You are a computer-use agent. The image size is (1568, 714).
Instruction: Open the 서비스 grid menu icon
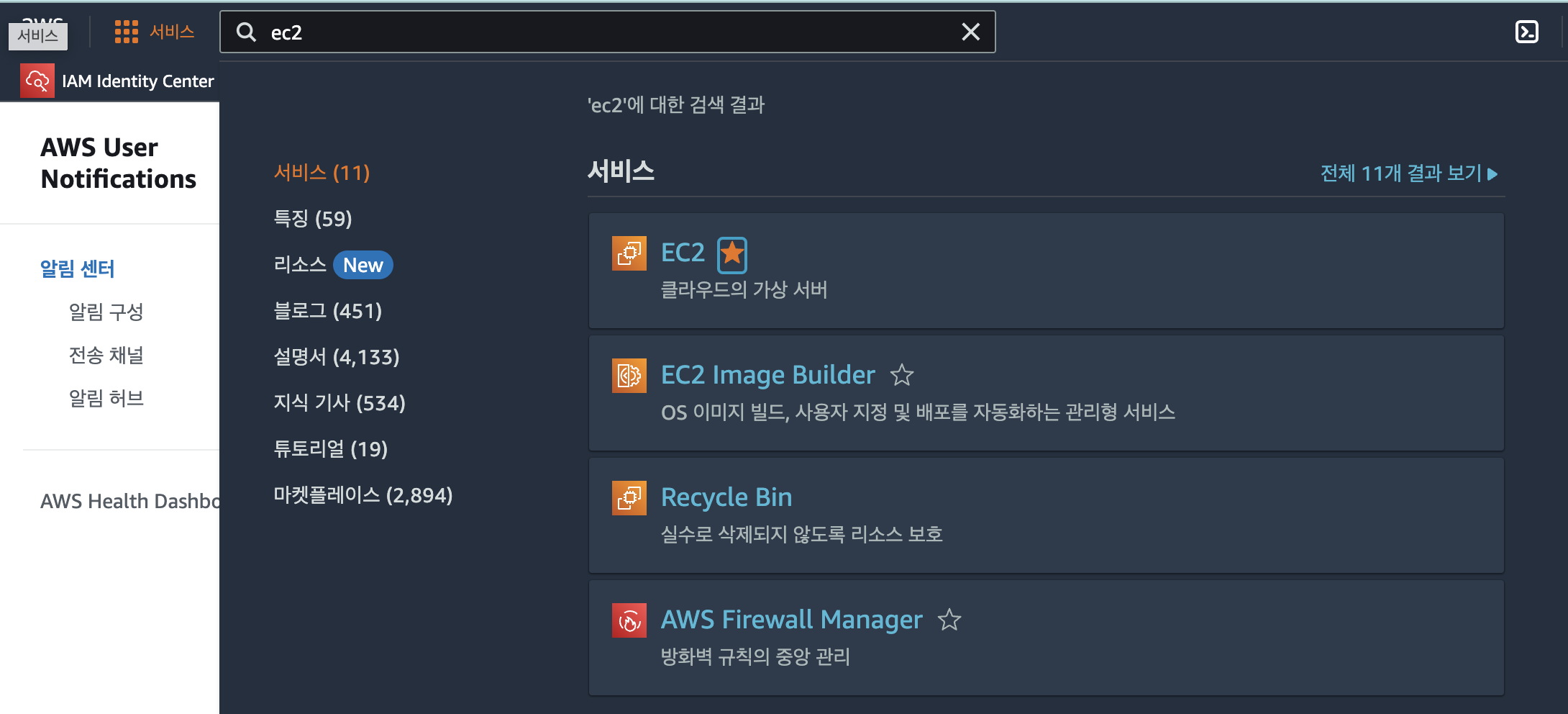point(126,32)
